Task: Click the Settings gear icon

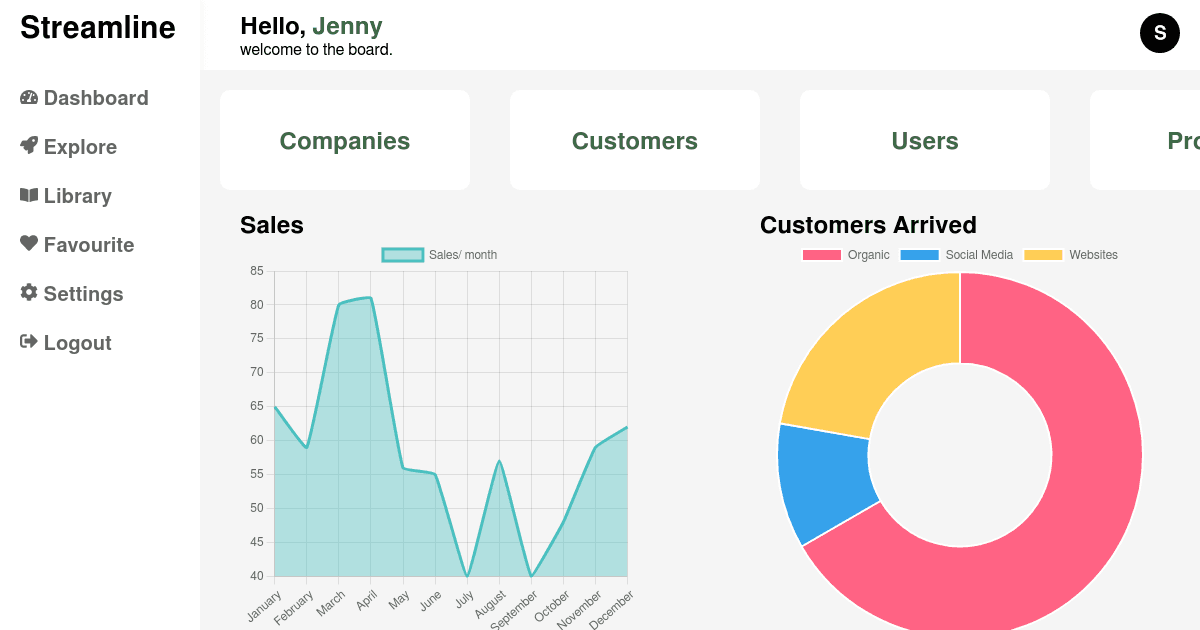Action: click(29, 293)
